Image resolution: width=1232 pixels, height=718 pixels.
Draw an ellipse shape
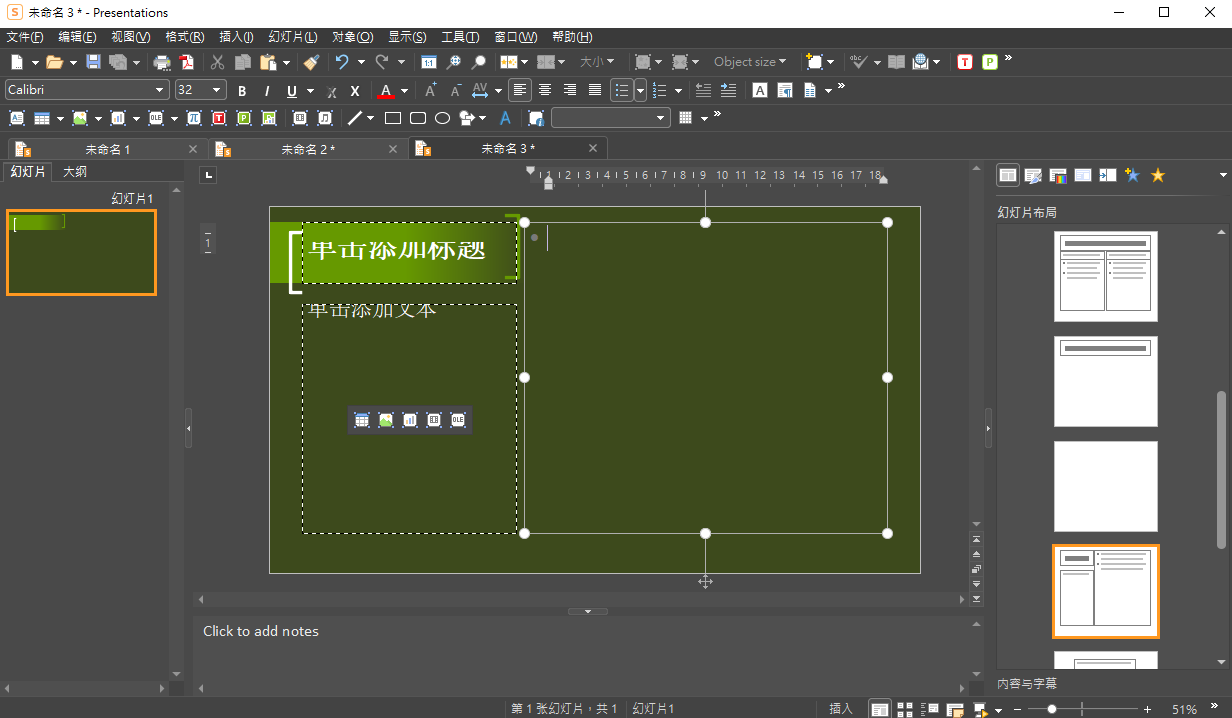[x=442, y=118]
